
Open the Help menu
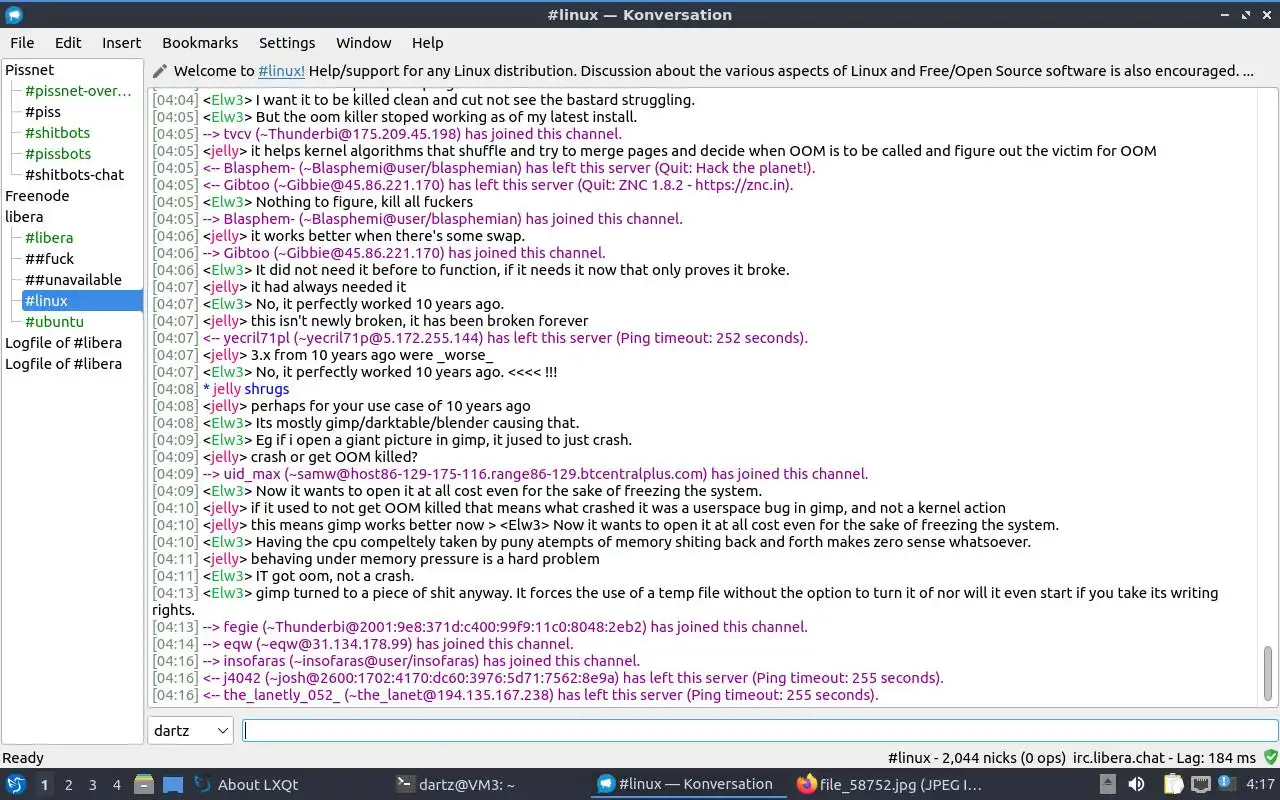point(427,43)
